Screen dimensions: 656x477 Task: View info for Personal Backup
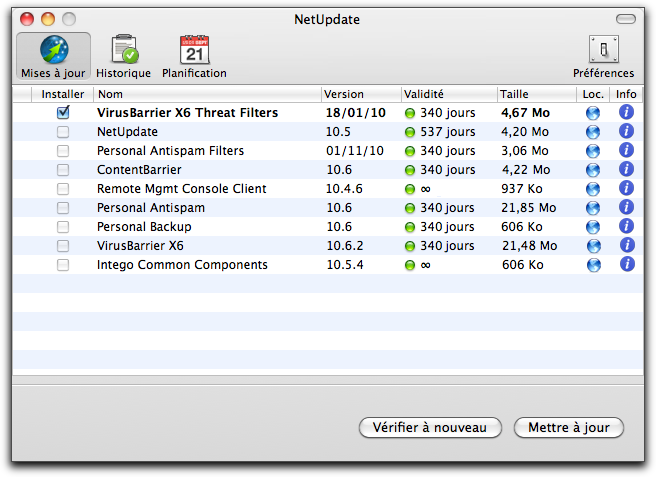pos(626,226)
